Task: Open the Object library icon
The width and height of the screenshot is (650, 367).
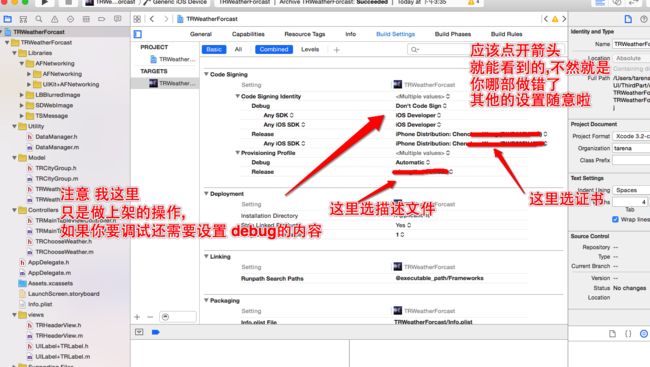Action: tap(644, 334)
